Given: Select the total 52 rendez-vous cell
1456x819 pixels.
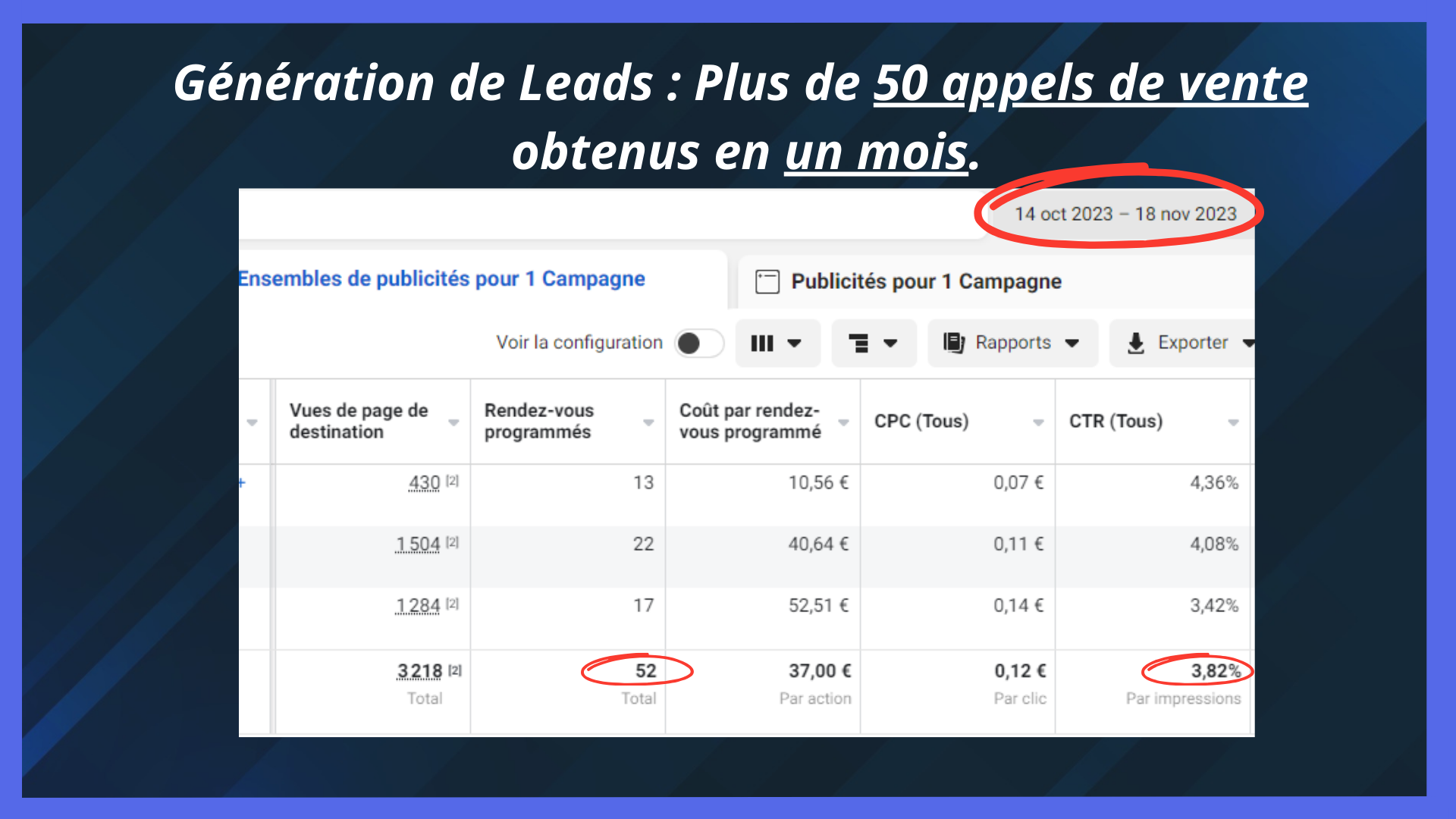Looking at the screenshot, I should [x=568, y=692].
